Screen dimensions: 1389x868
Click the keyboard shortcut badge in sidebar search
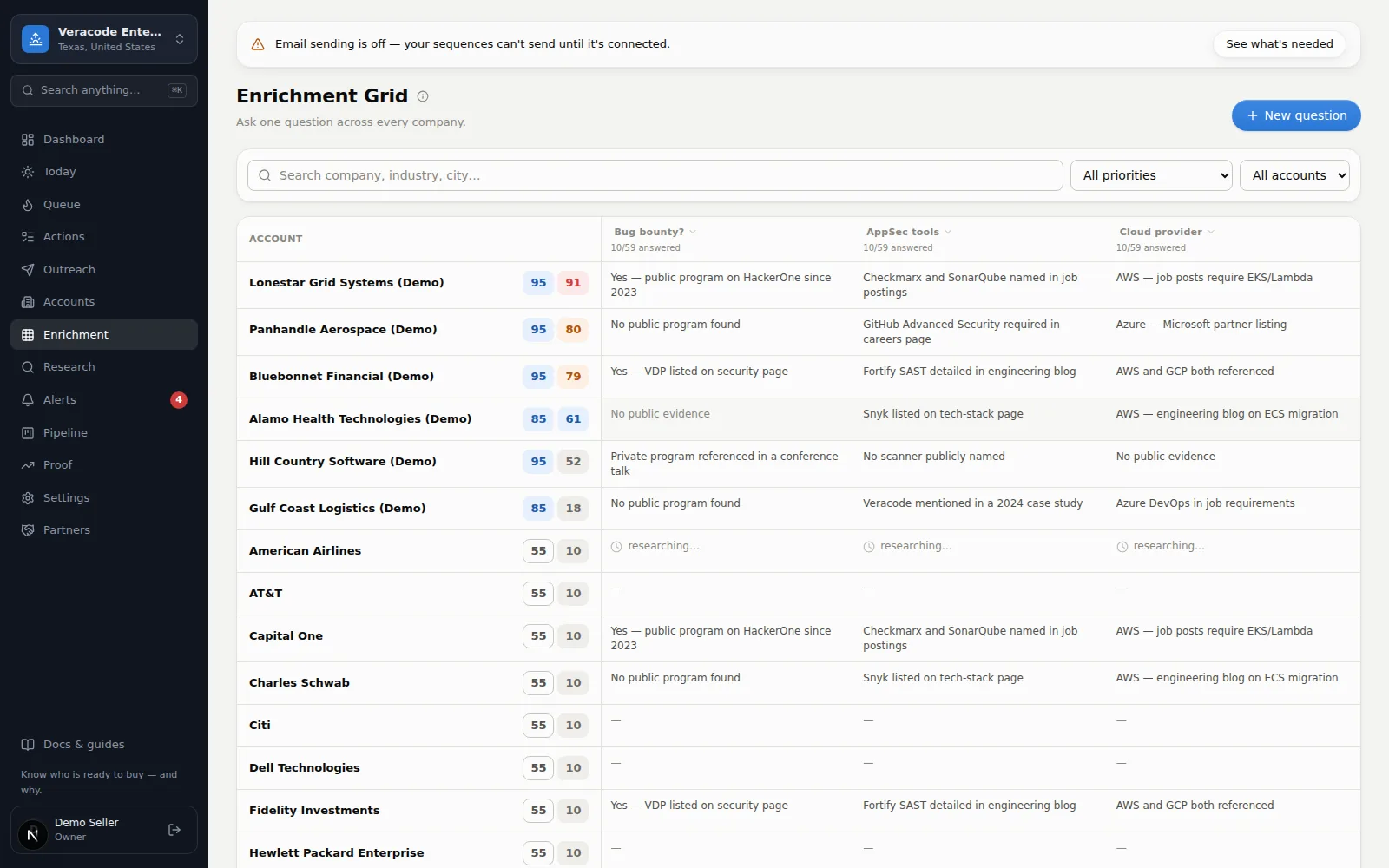coord(177,90)
